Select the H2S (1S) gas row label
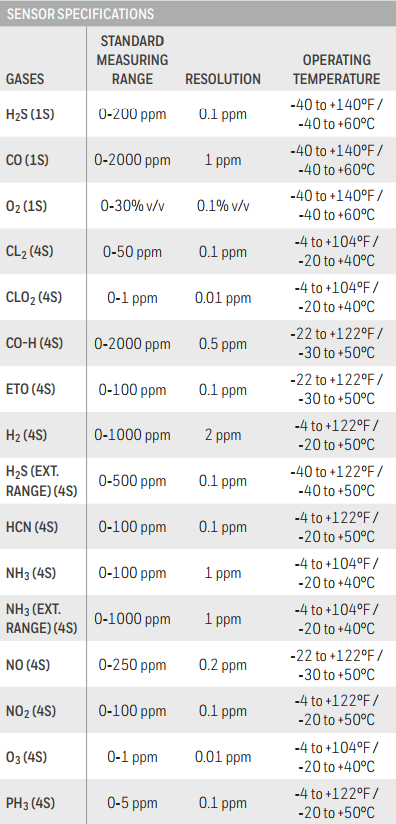This screenshot has width=396, height=824. 29,115
